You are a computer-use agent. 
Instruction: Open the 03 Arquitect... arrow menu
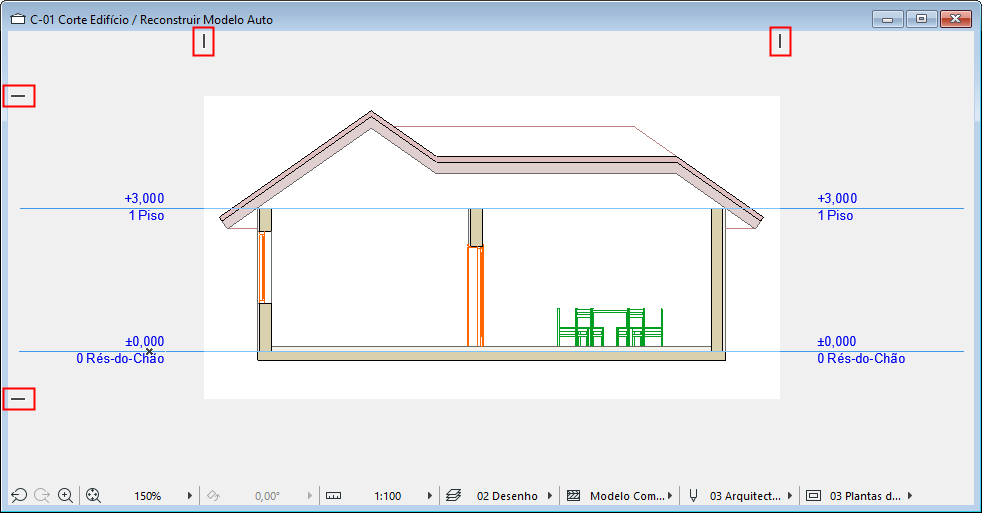tap(790, 495)
